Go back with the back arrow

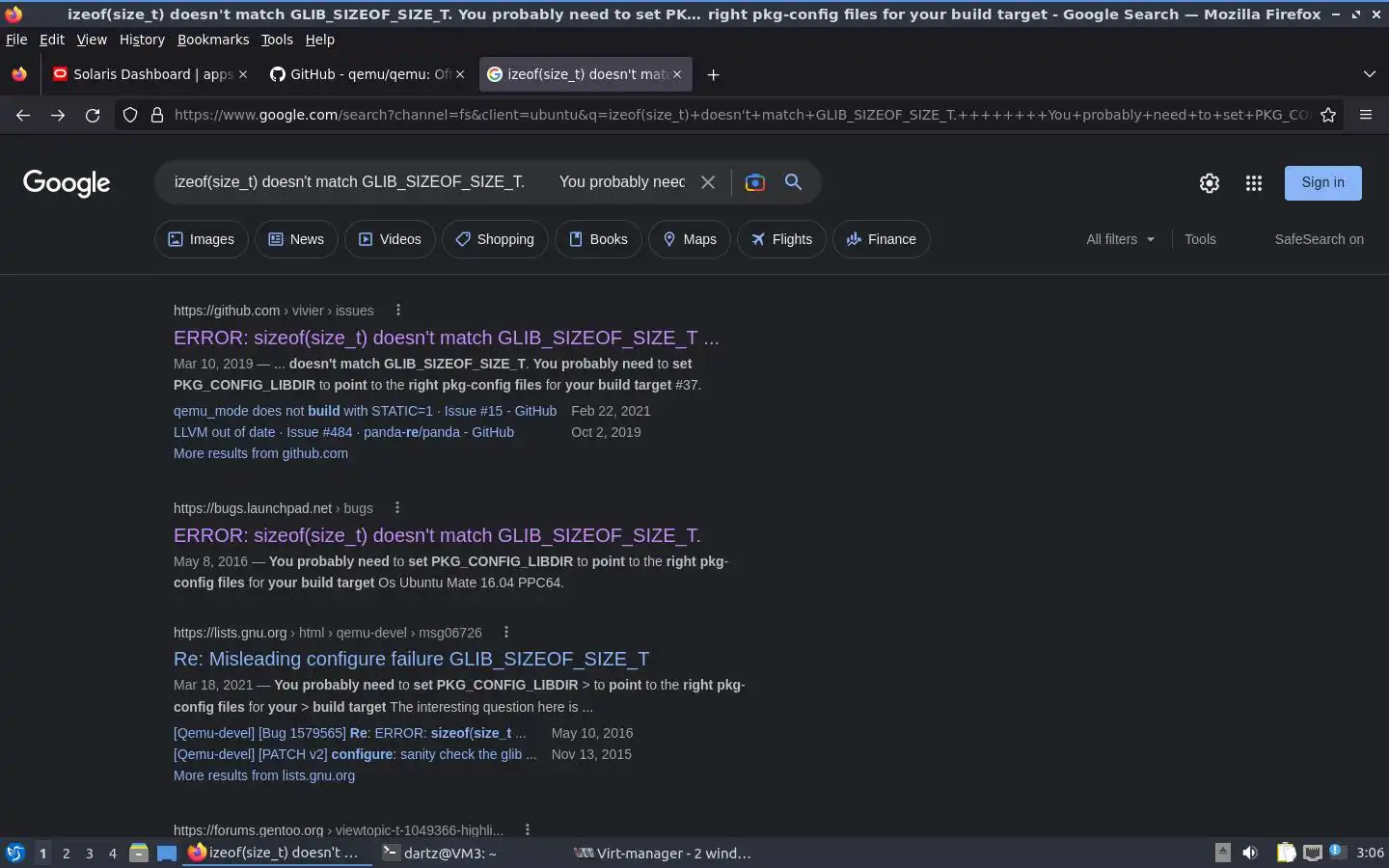23,115
